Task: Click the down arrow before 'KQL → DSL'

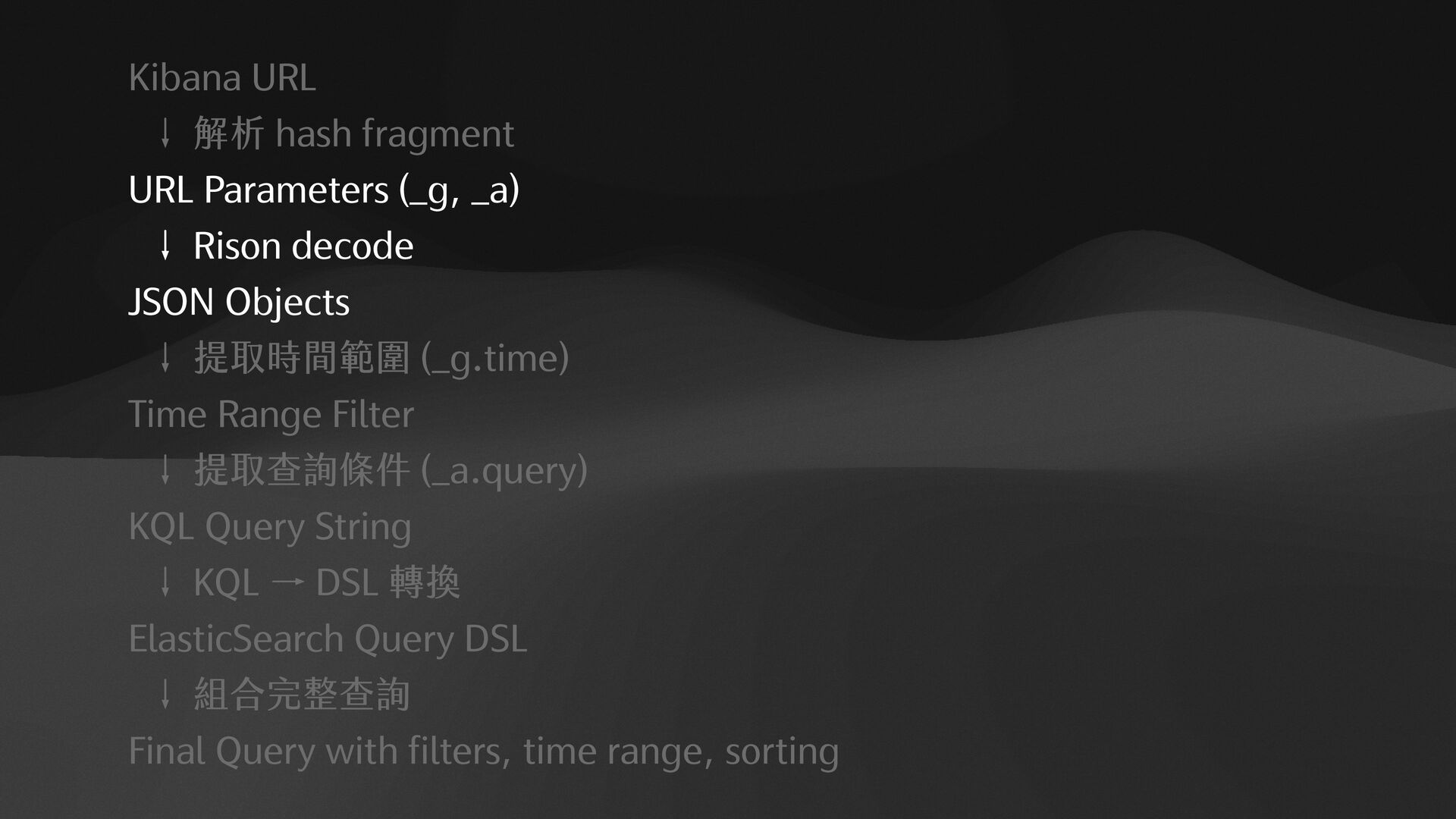Action: 165,582
